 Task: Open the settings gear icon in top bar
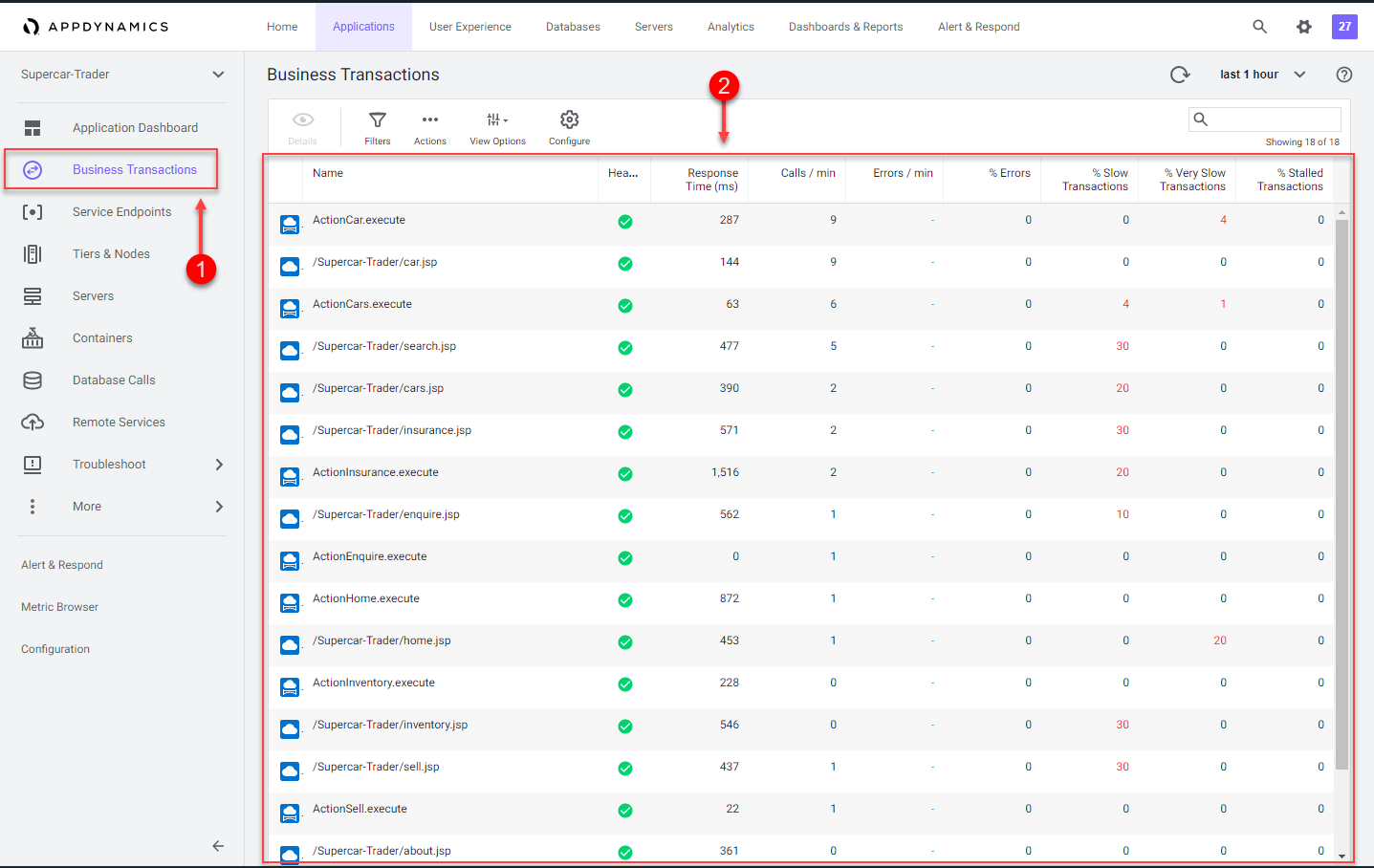[1304, 27]
